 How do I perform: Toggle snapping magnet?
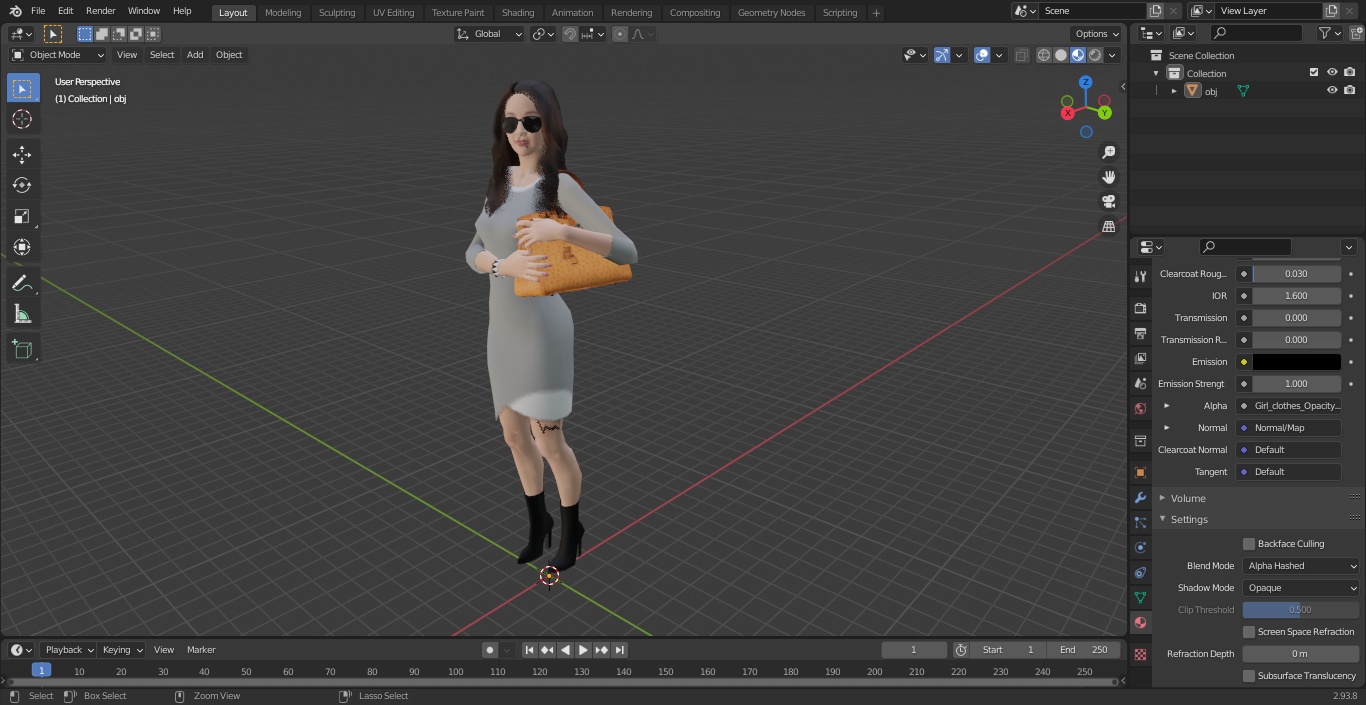(570, 34)
